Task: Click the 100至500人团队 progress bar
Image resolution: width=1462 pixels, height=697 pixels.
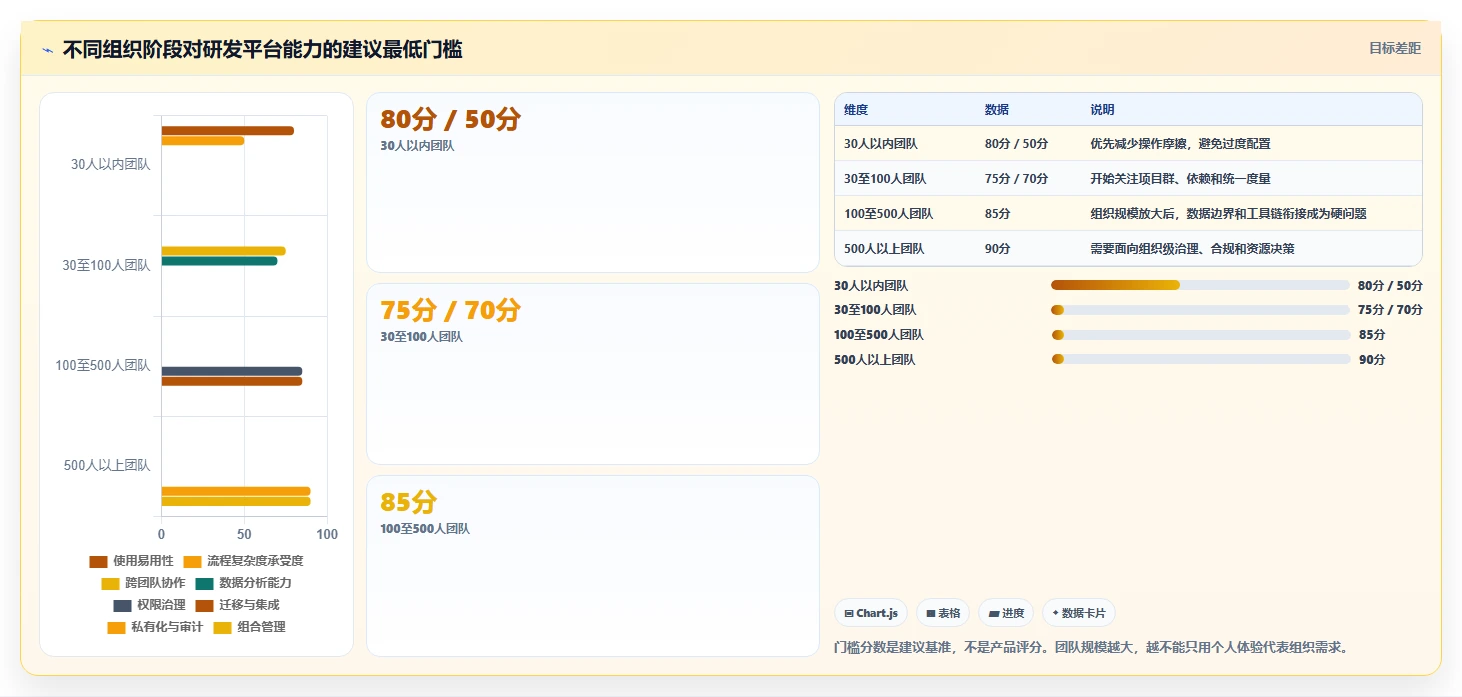Action: 1200,335
